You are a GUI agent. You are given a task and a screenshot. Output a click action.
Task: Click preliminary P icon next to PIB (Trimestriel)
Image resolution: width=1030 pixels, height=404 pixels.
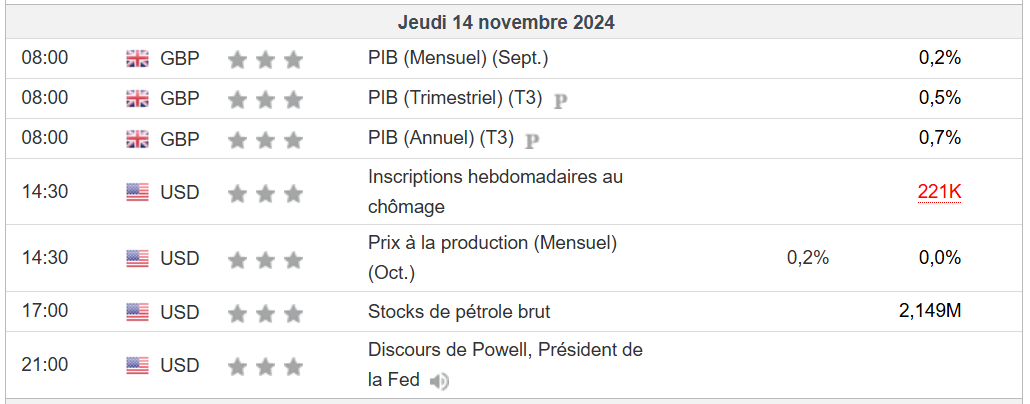tap(561, 100)
